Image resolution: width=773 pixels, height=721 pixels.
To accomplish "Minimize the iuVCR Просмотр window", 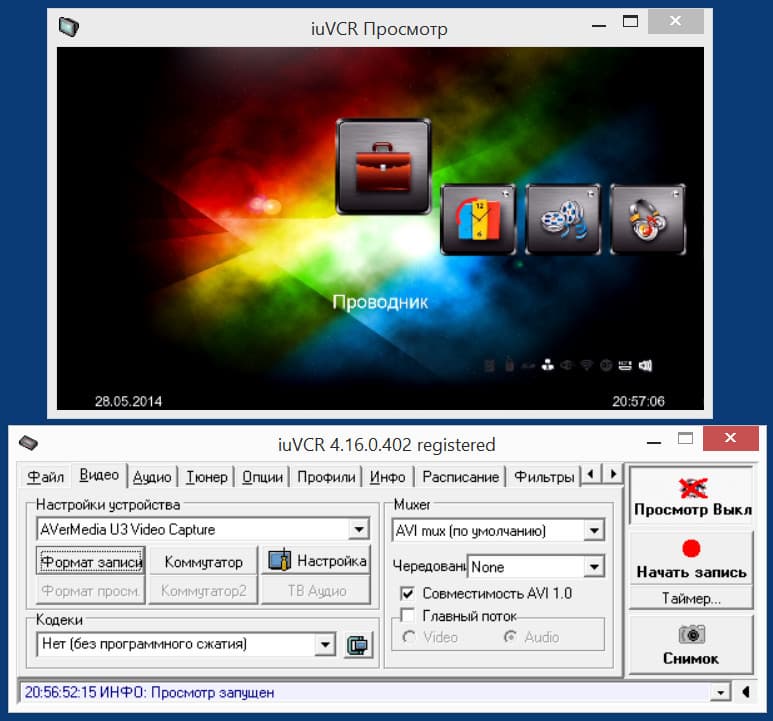I will point(599,23).
